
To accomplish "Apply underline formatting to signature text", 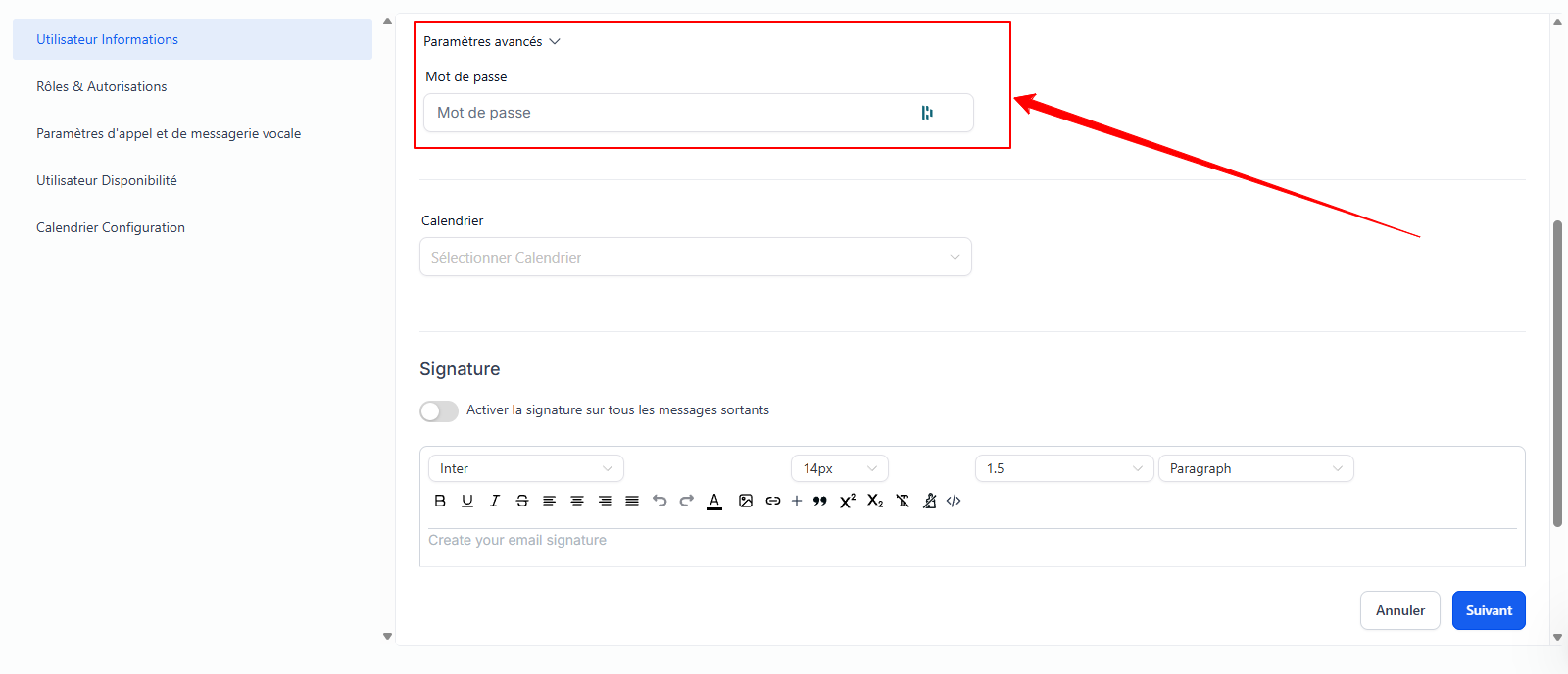I will pos(467,501).
